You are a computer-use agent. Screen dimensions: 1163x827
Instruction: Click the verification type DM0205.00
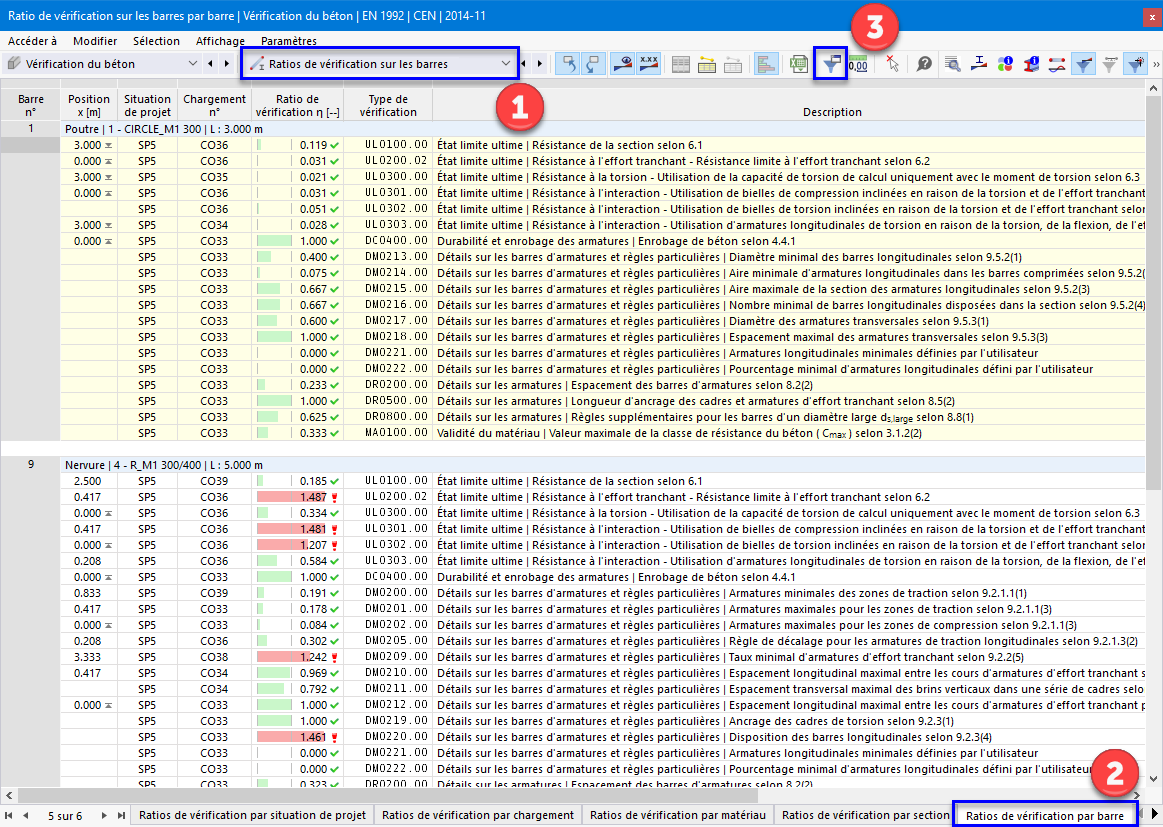[x=396, y=641]
